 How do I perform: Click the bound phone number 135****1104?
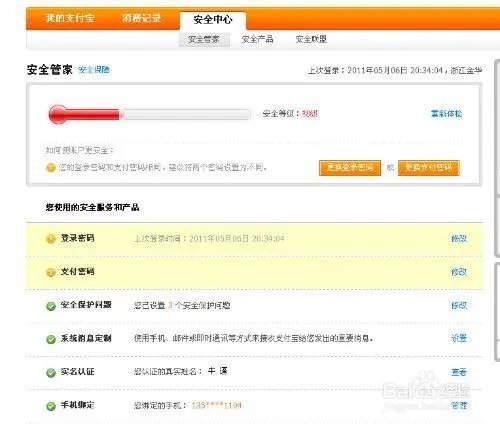pyautogui.click(x=216, y=406)
